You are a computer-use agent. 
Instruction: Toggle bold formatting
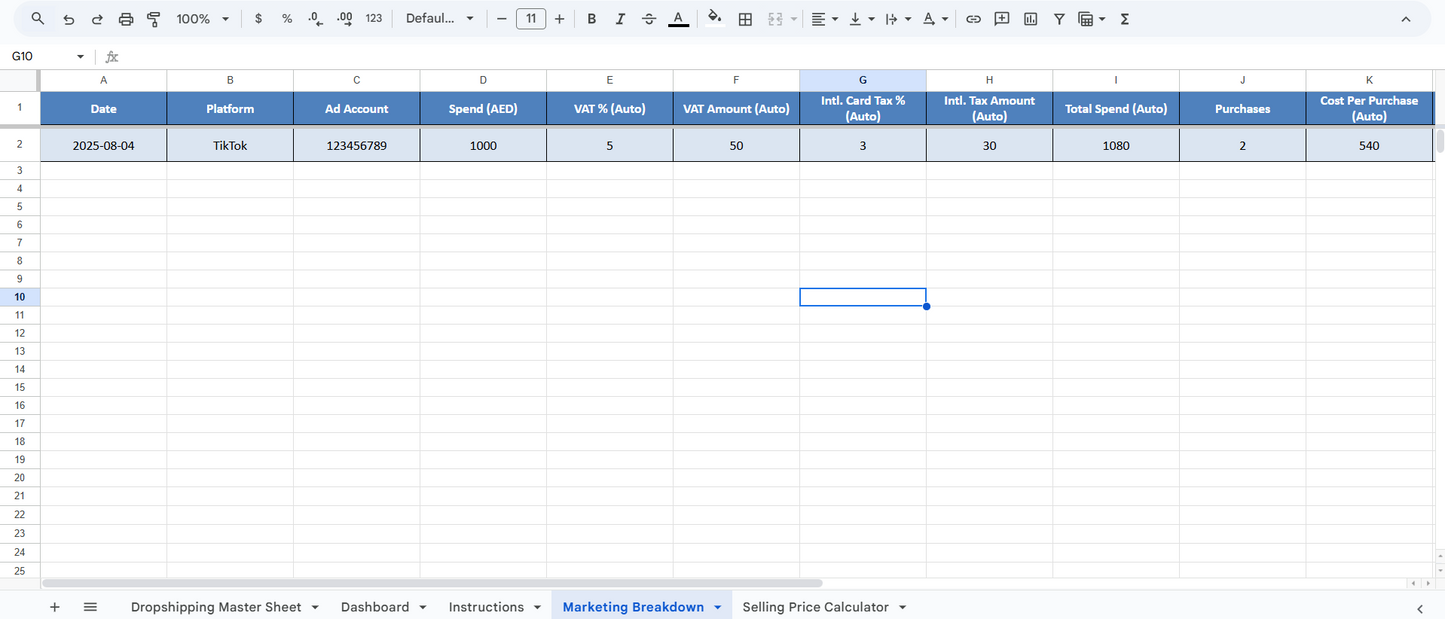point(592,19)
